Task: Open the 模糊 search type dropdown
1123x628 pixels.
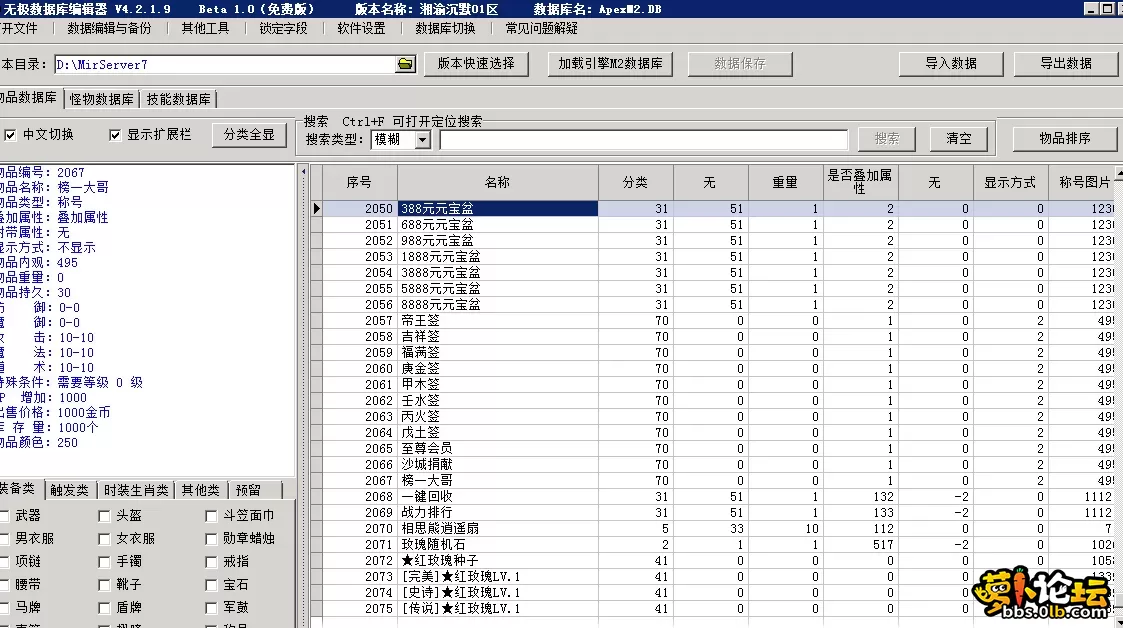Action: pos(424,138)
